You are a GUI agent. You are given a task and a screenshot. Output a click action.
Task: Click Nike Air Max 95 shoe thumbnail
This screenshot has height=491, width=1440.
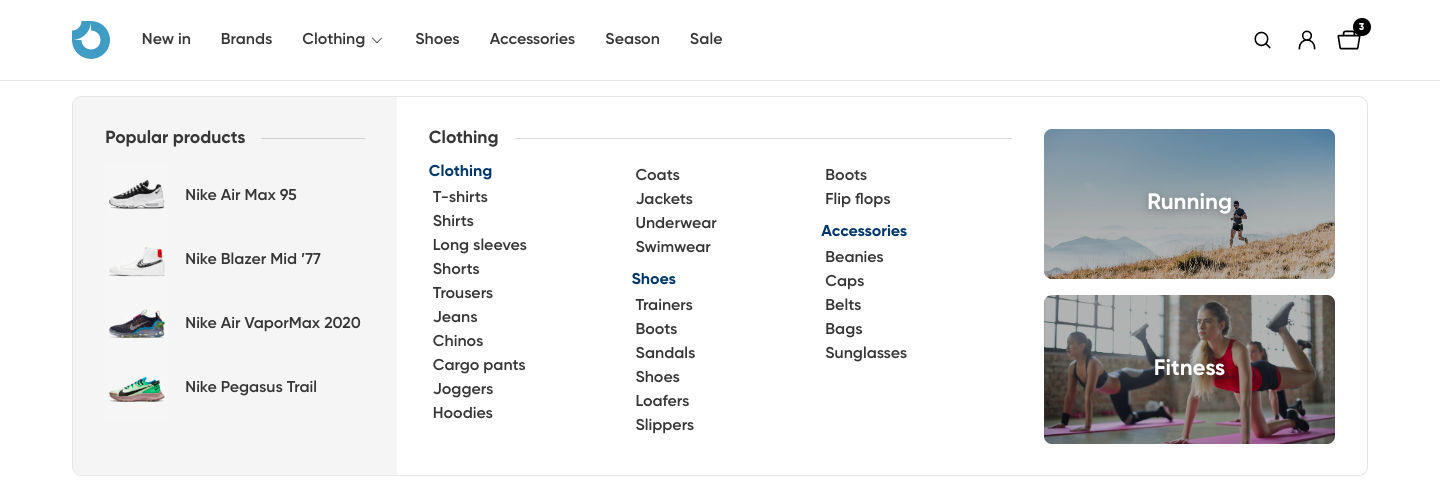click(x=137, y=195)
